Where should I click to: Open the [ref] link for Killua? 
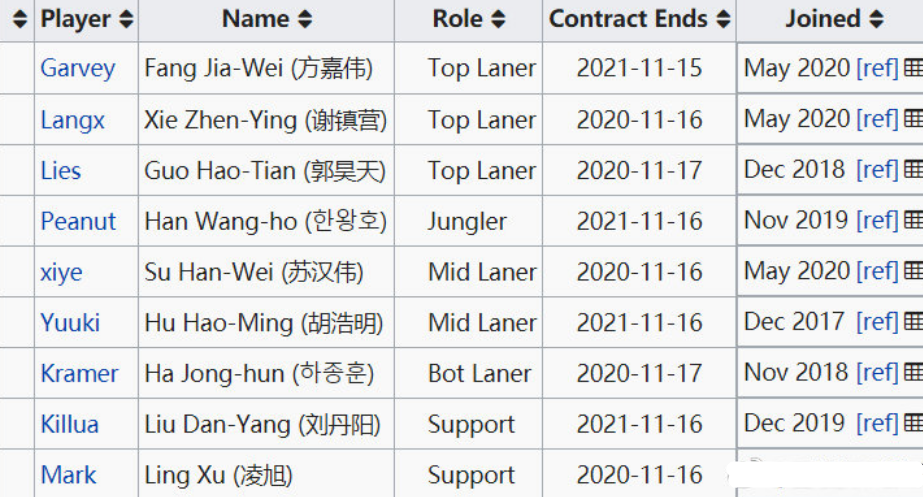[x=878, y=423]
